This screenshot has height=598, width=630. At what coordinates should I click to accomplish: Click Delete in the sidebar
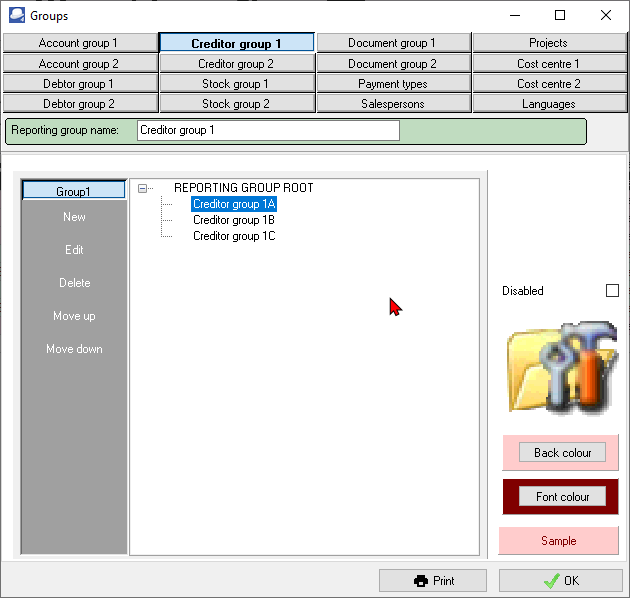(74, 283)
